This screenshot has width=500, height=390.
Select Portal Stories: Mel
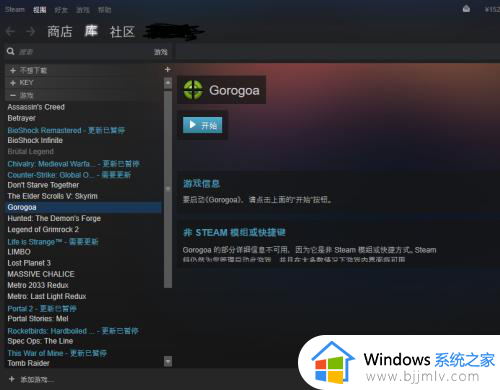(x=38, y=319)
